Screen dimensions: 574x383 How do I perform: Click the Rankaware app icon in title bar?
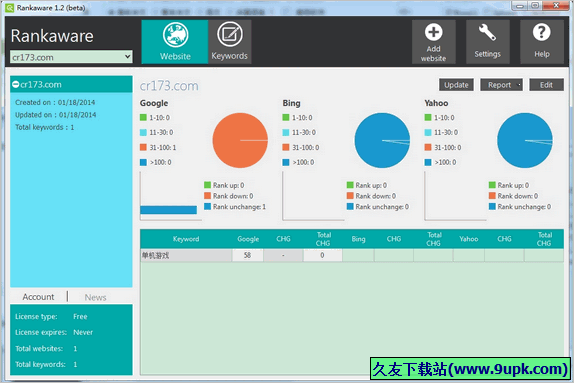point(10,8)
